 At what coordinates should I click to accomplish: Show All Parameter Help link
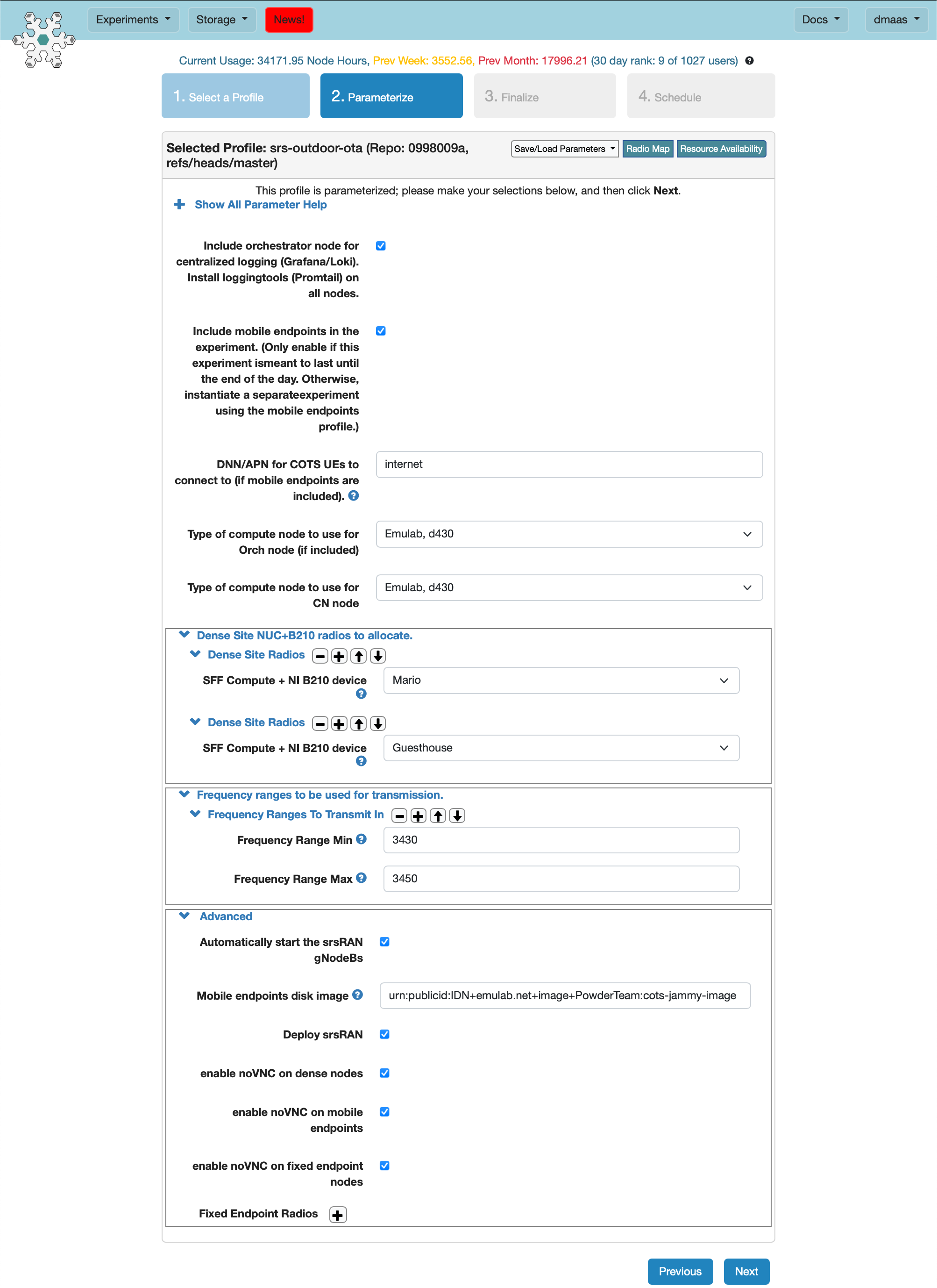click(262, 205)
